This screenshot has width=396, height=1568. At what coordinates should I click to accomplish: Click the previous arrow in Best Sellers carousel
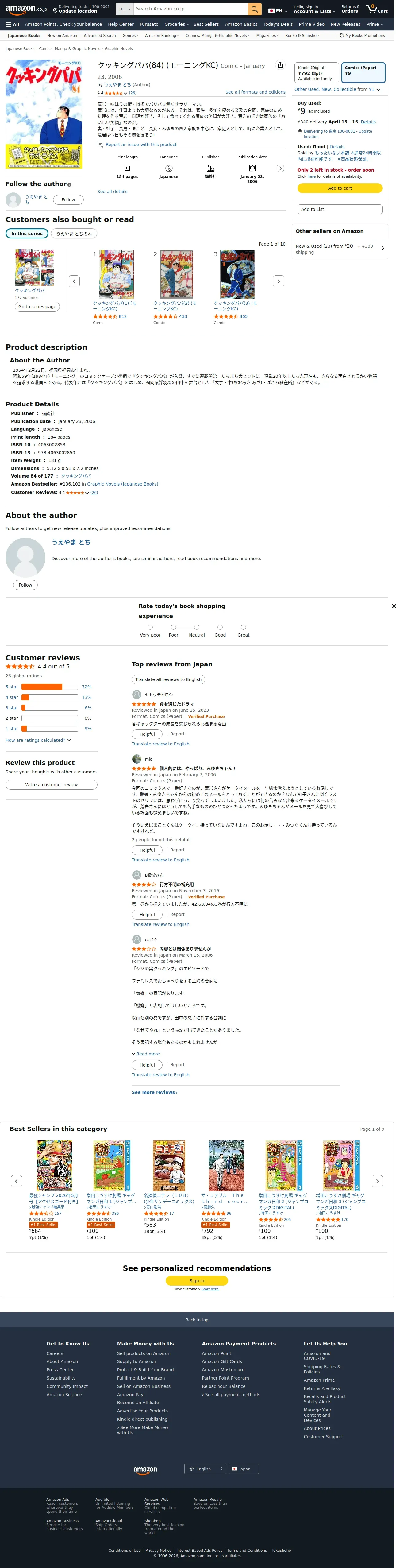click(17, 1181)
